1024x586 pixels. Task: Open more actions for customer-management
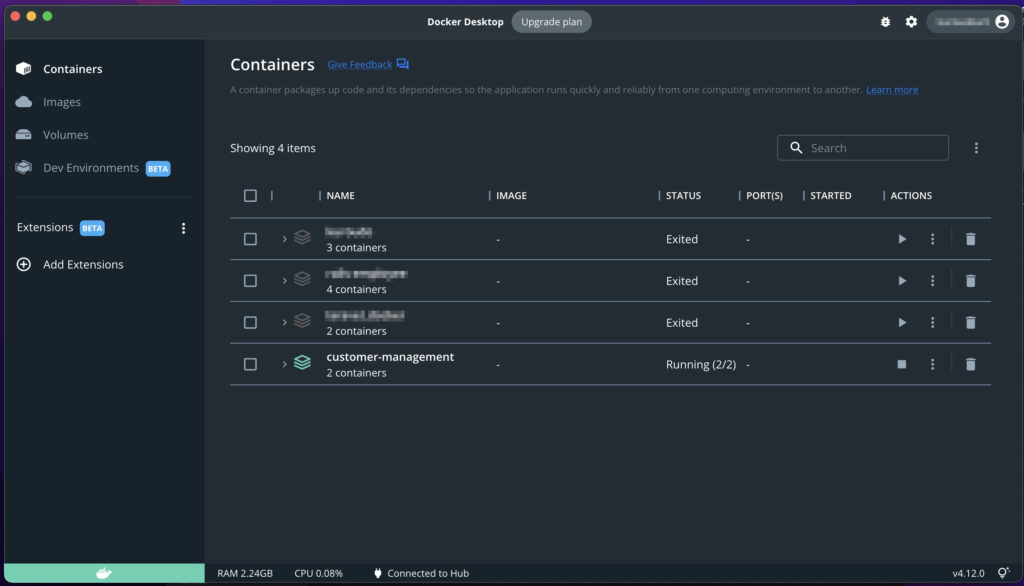932,365
